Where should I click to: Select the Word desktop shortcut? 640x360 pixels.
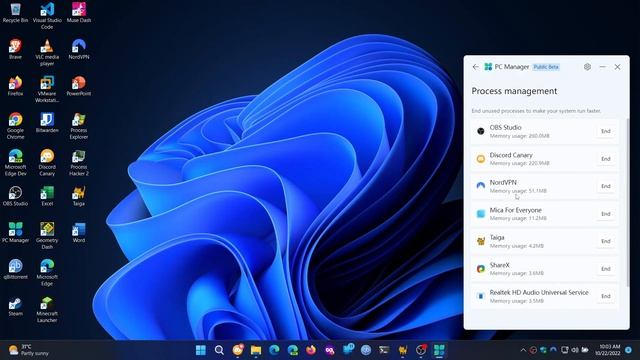point(79,233)
